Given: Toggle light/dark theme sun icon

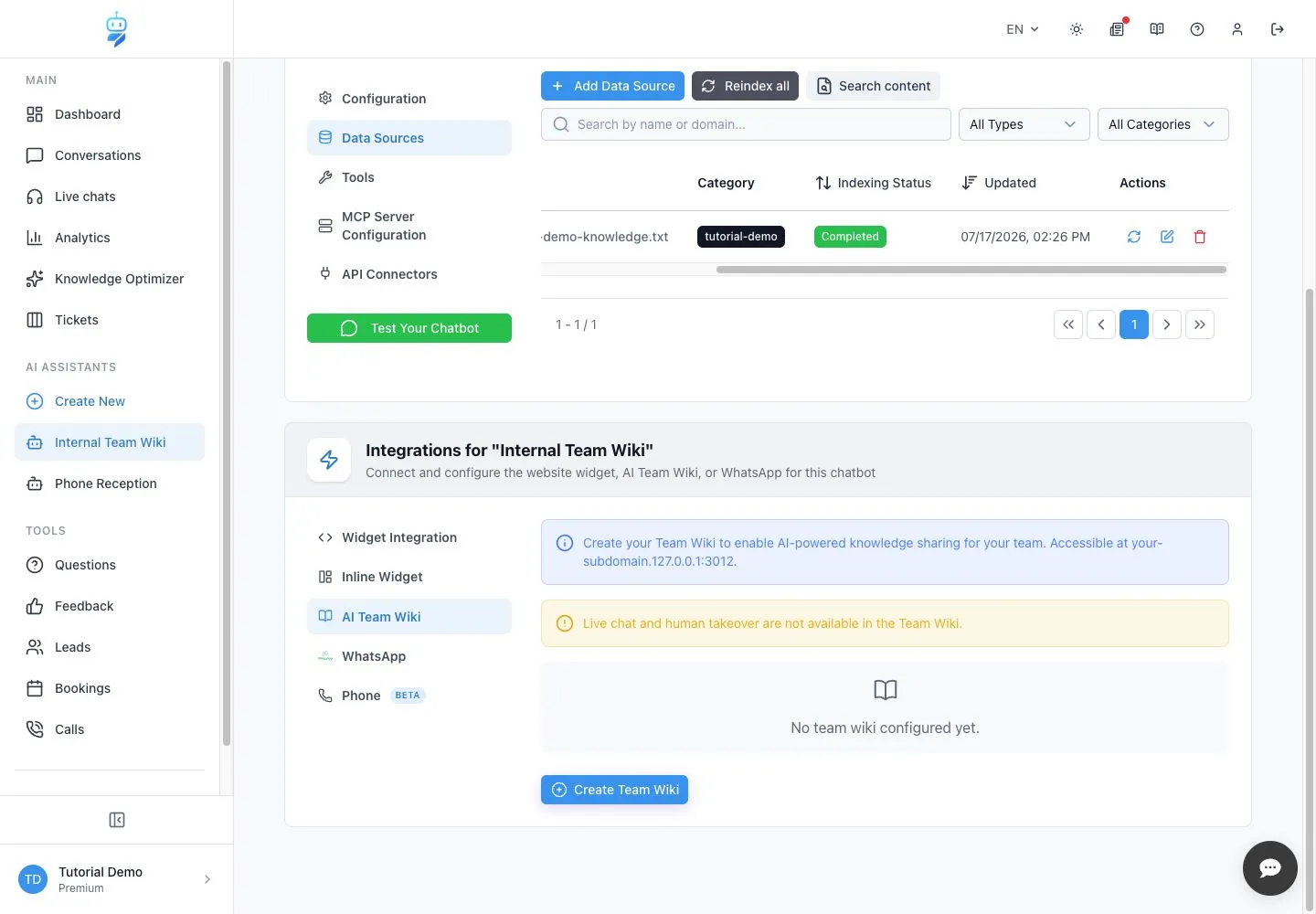Looking at the screenshot, I should (1077, 29).
